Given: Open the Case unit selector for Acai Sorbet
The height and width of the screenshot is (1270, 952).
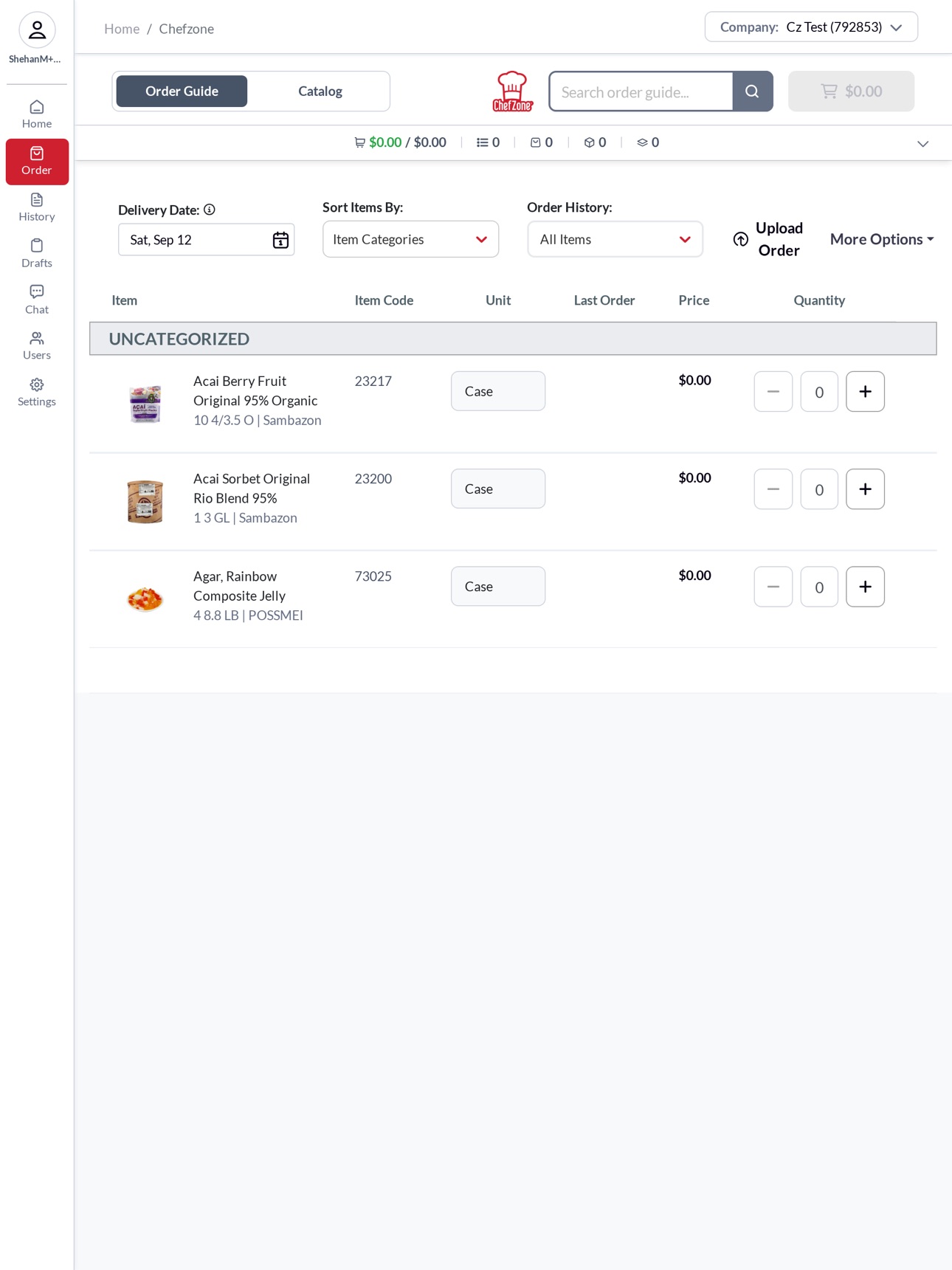Looking at the screenshot, I should click(498, 489).
